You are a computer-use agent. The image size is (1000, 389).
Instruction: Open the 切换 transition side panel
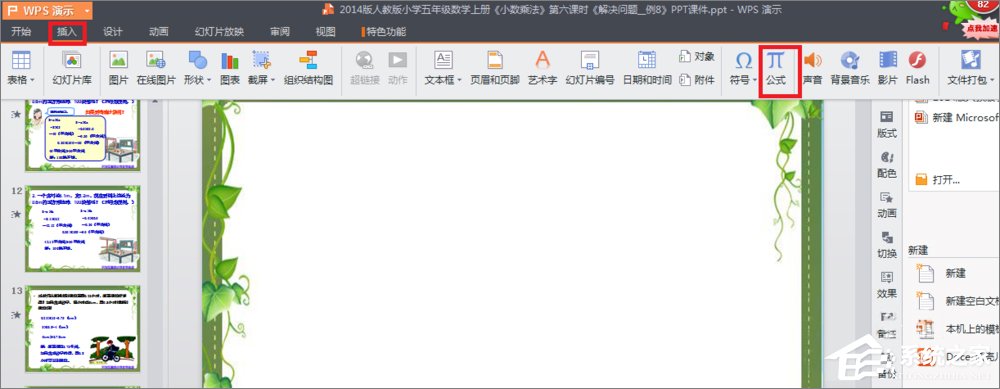[x=887, y=245]
